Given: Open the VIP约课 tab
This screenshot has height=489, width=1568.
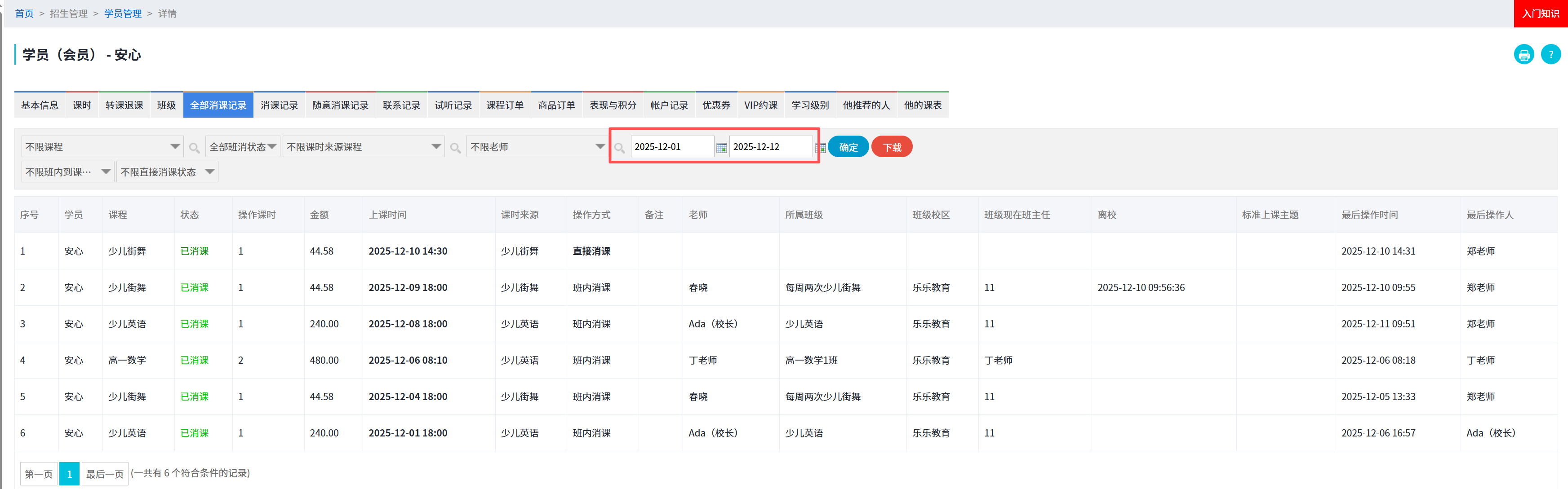Looking at the screenshot, I should click(760, 104).
